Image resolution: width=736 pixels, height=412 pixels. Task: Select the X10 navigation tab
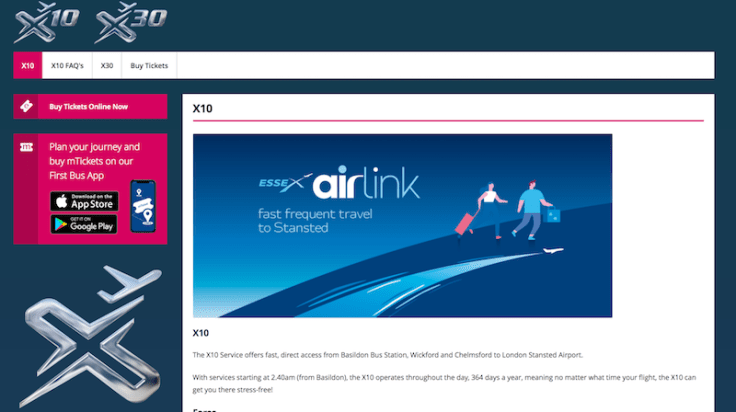[28, 66]
